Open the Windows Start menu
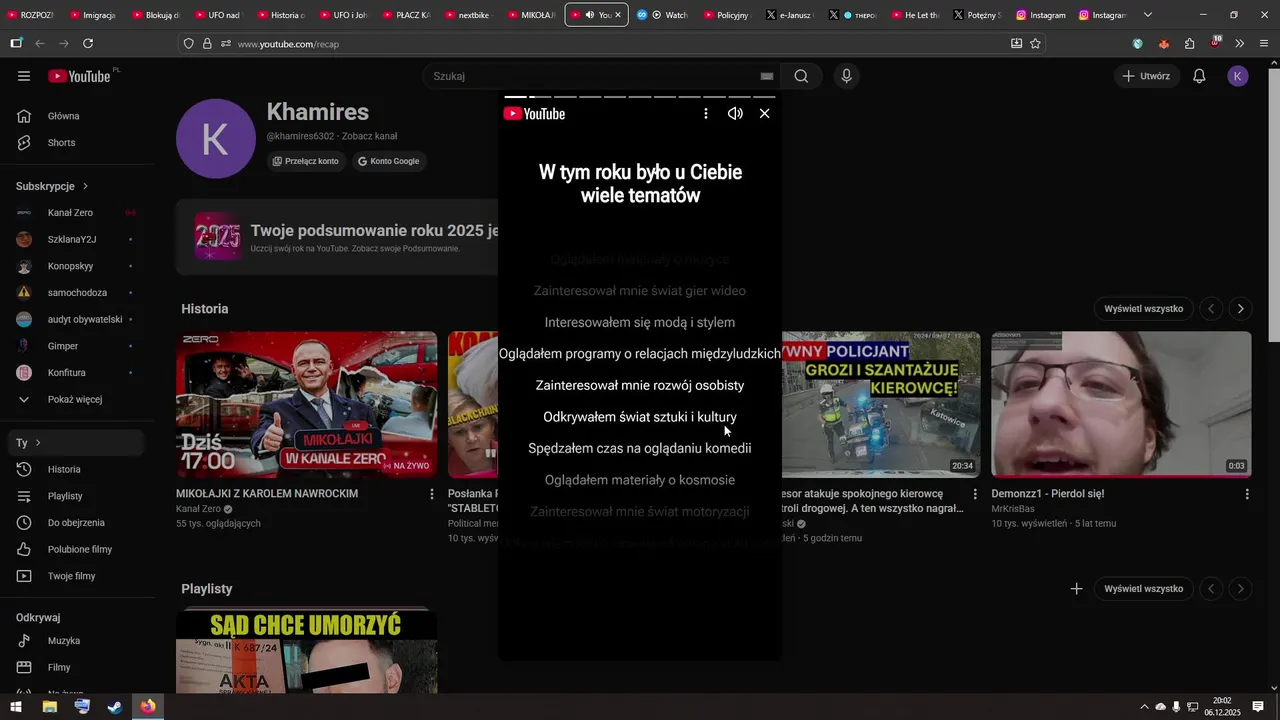 16,707
